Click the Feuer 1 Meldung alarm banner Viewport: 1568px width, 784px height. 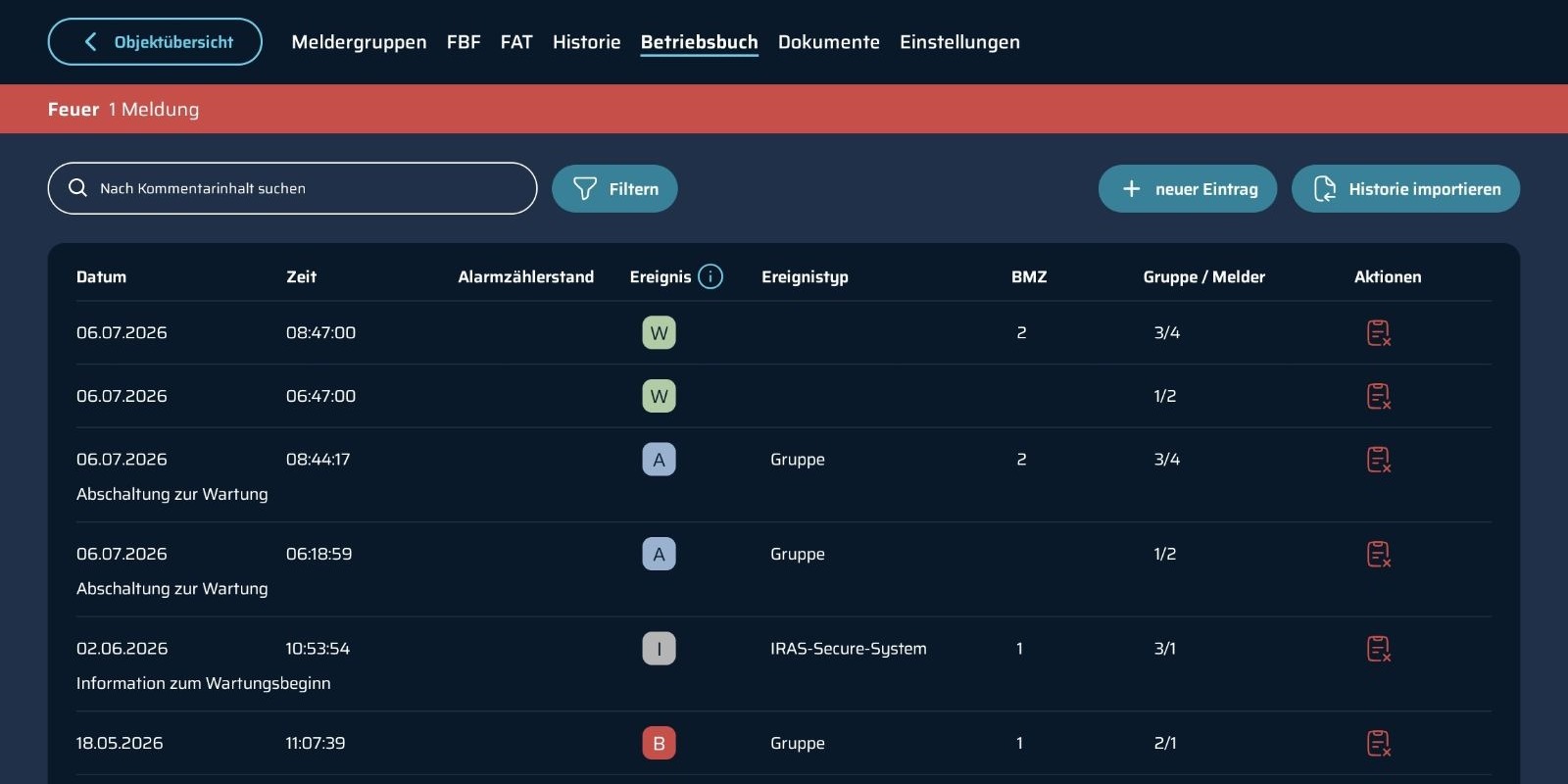[784, 109]
